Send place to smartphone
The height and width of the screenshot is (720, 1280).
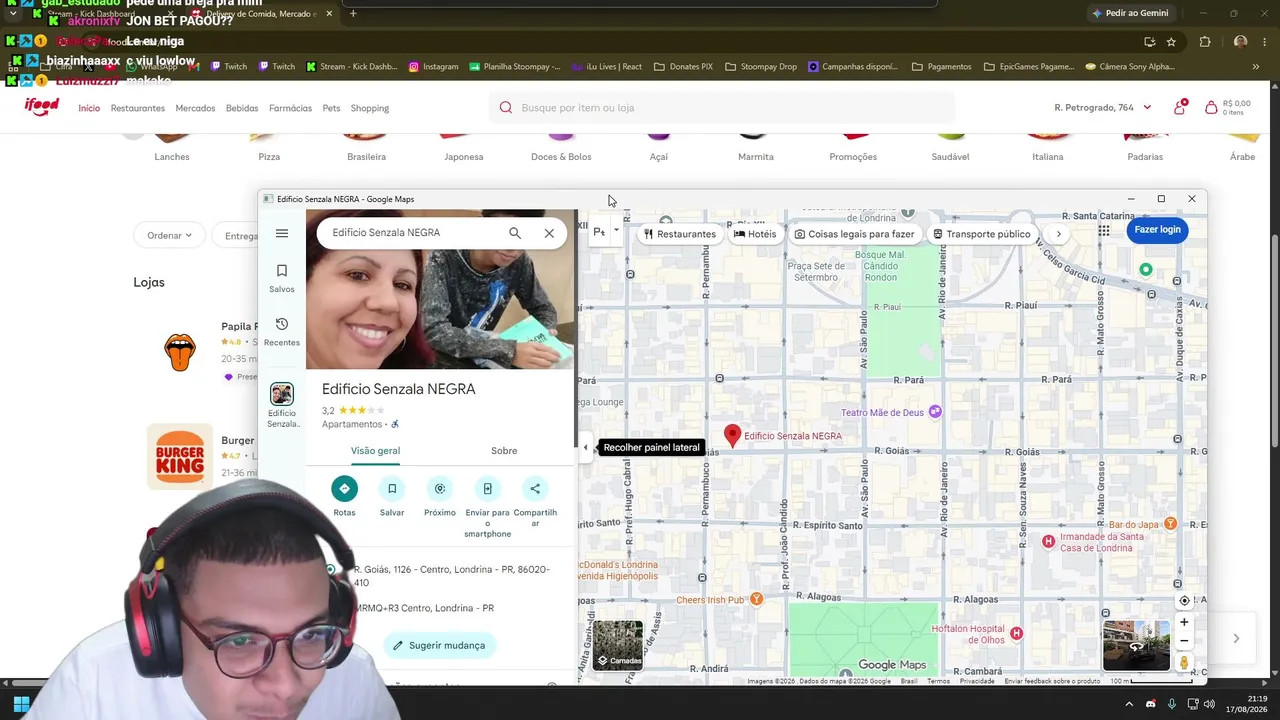point(487,507)
